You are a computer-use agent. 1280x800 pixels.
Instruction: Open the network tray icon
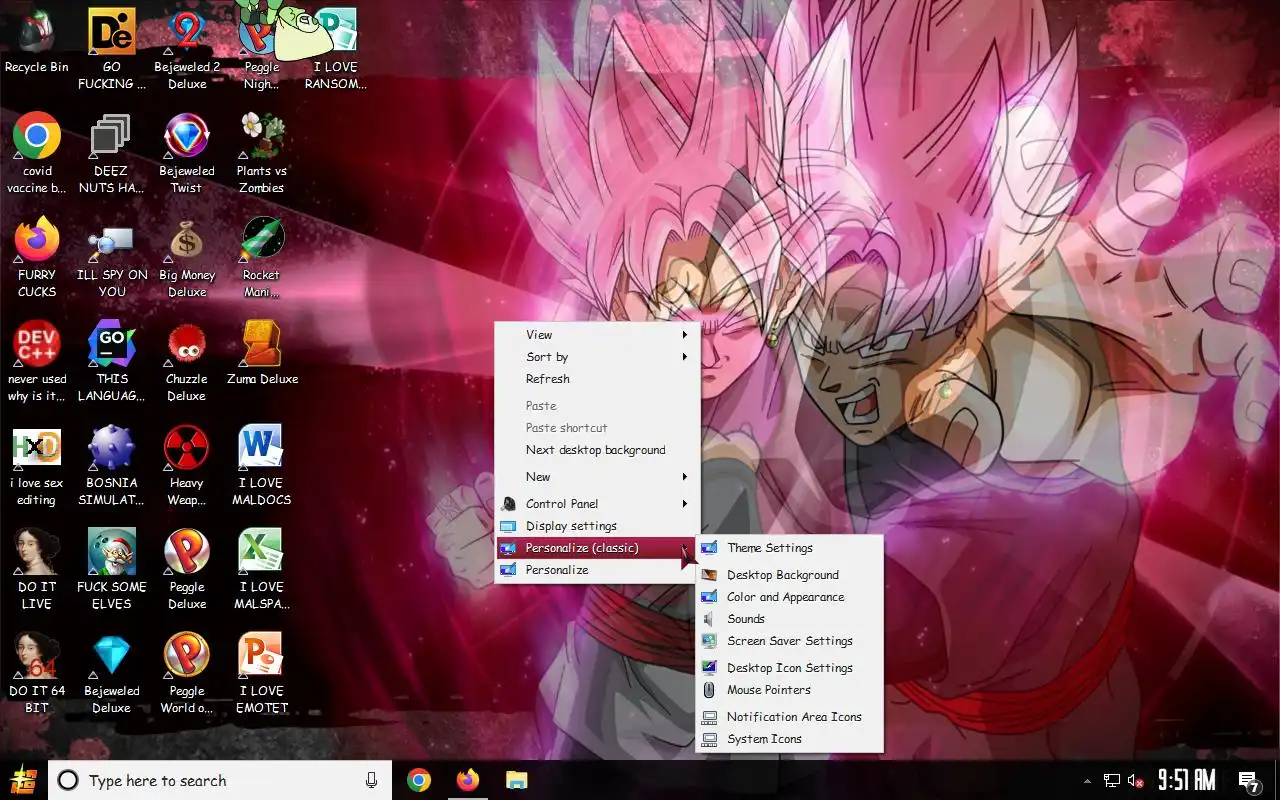click(1112, 781)
